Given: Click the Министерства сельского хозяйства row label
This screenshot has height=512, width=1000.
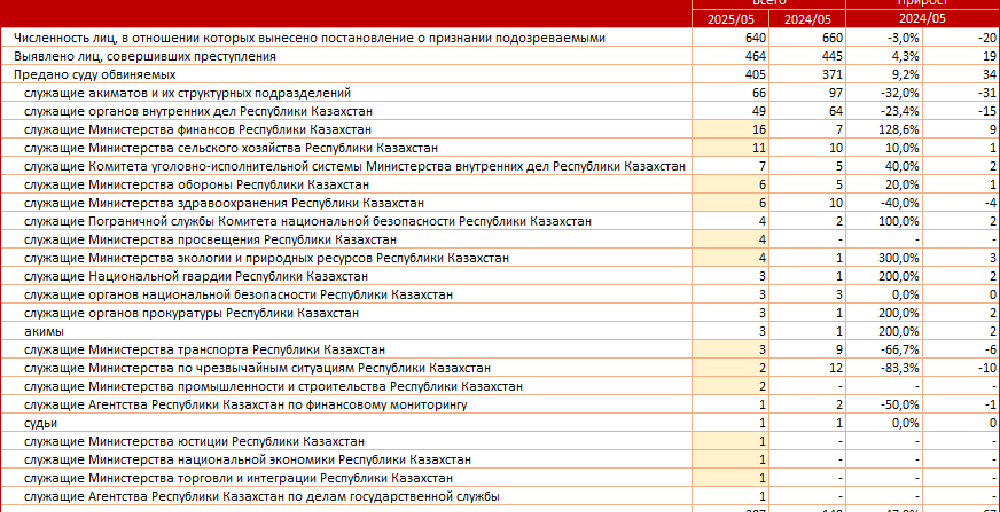Looking at the screenshot, I should (231, 149).
